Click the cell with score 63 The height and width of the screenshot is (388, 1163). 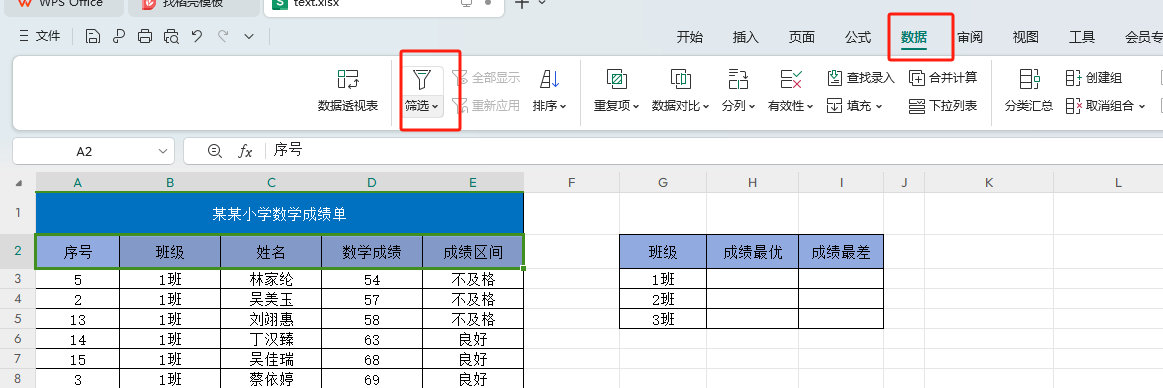372,340
